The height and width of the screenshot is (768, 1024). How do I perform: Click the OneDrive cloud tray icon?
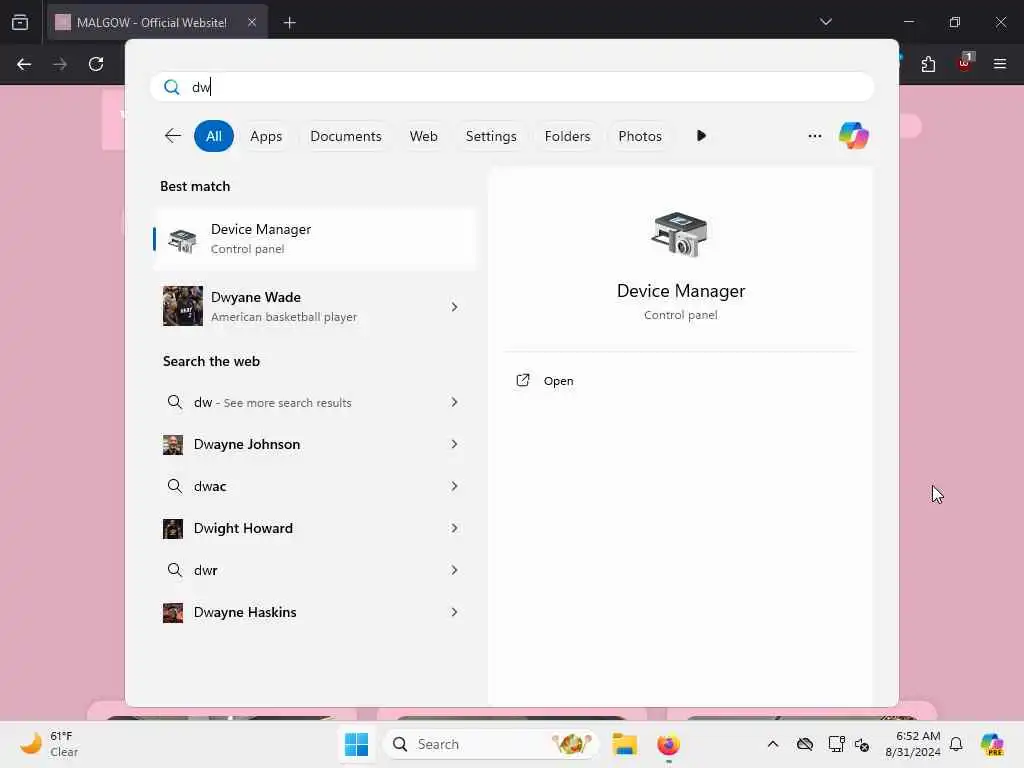pyautogui.click(x=805, y=744)
